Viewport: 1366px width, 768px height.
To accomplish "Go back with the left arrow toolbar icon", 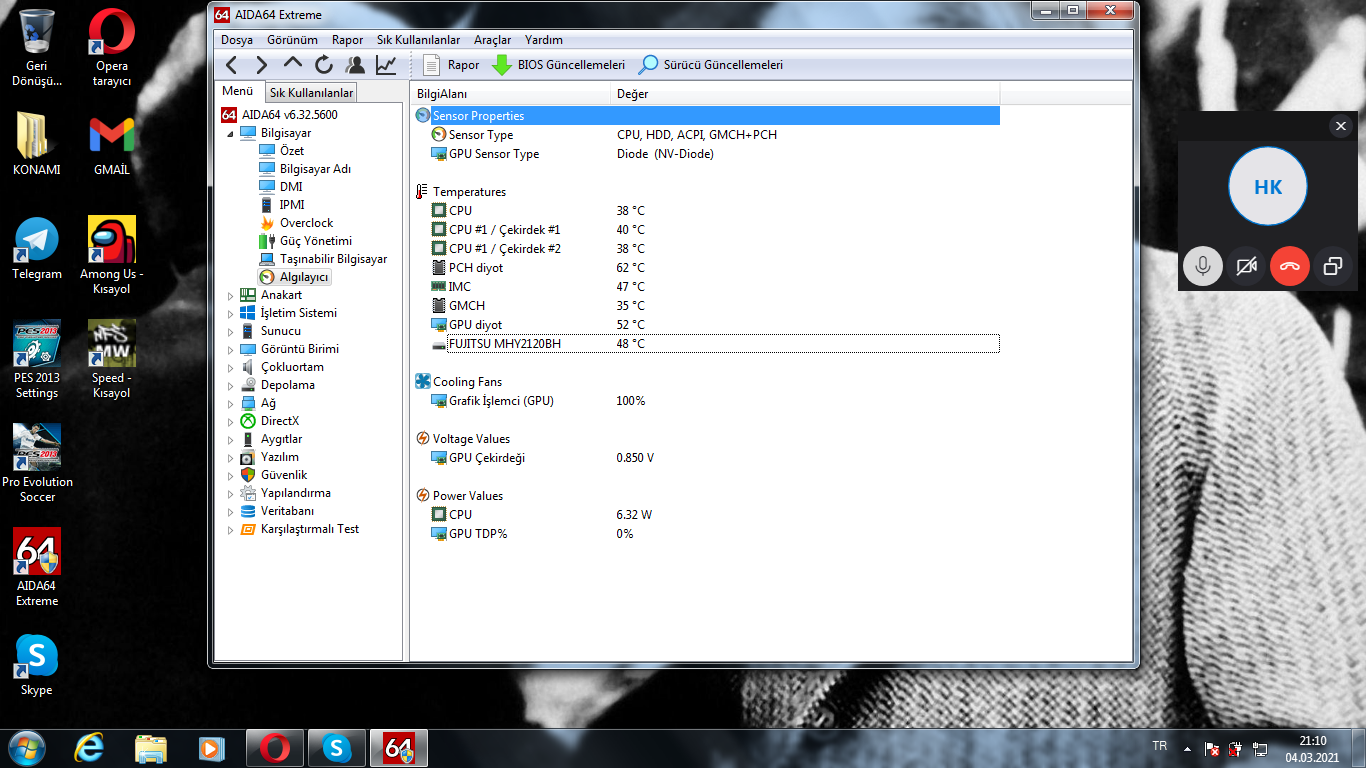I will (x=231, y=65).
